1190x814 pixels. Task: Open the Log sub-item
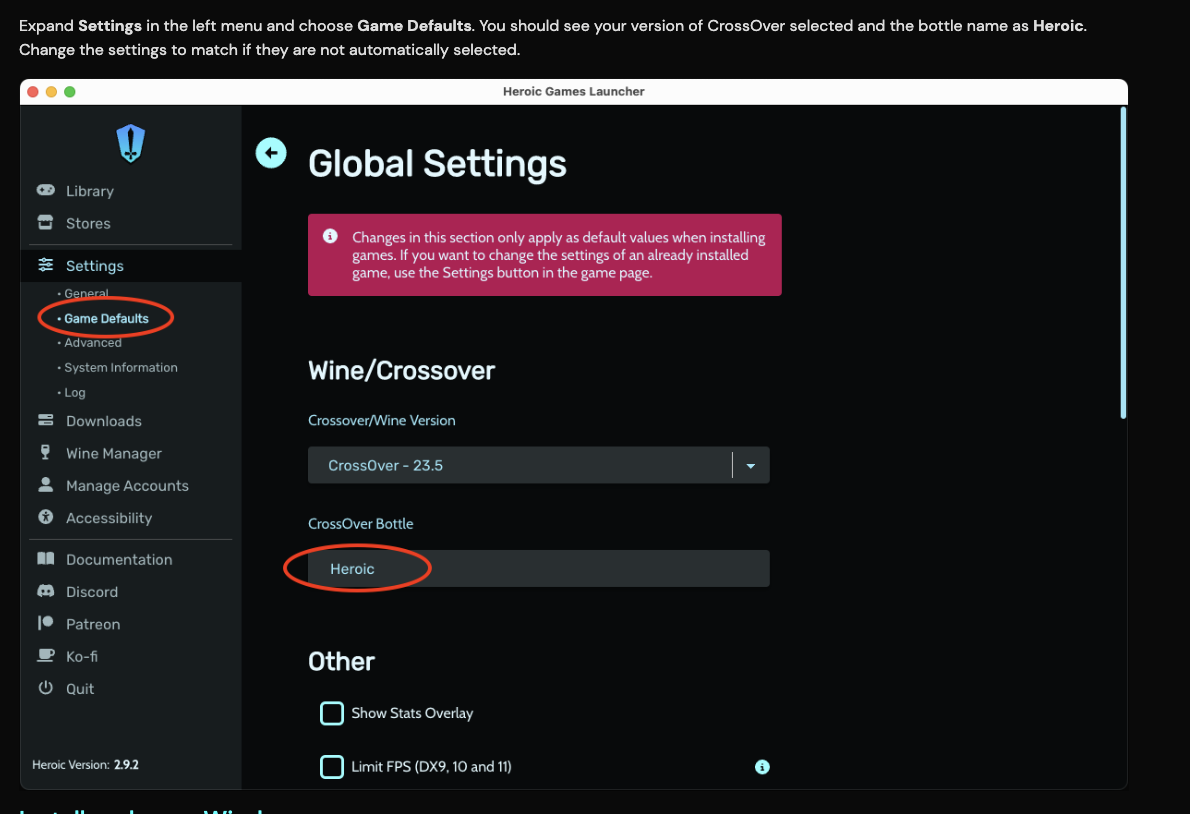coord(74,393)
